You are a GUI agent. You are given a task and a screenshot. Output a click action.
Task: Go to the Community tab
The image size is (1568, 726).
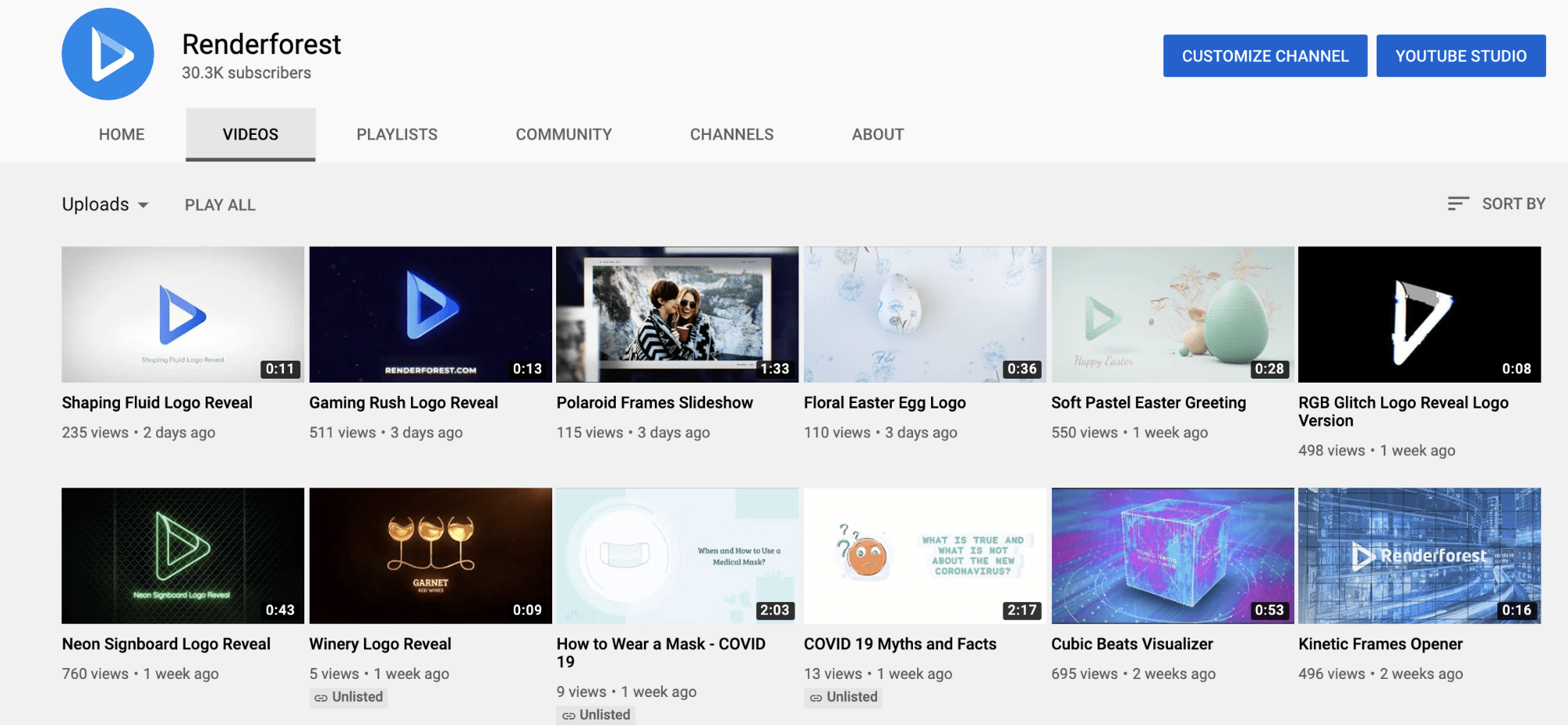tap(564, 135)
